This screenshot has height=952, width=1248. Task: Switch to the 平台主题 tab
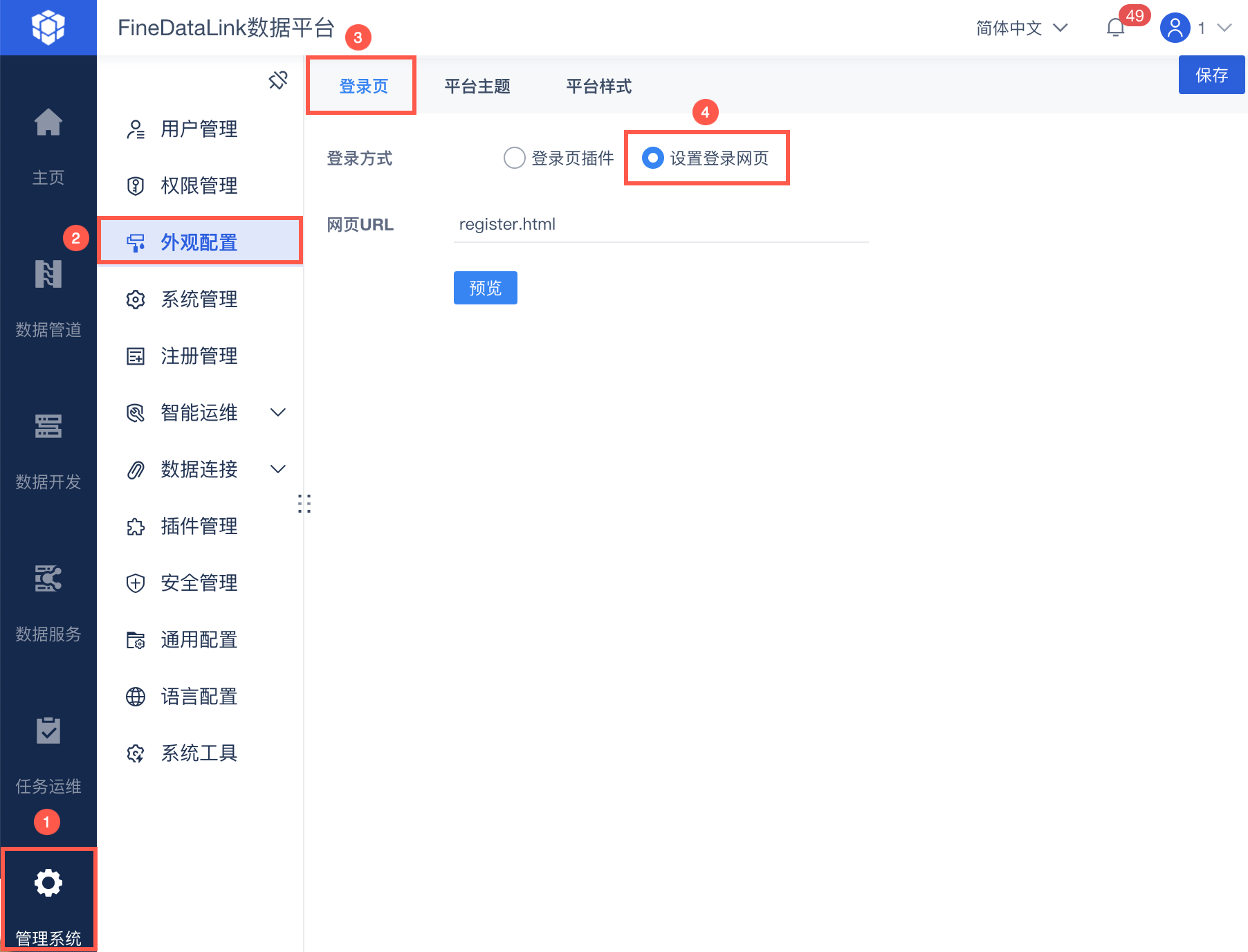tap(477, 86)
